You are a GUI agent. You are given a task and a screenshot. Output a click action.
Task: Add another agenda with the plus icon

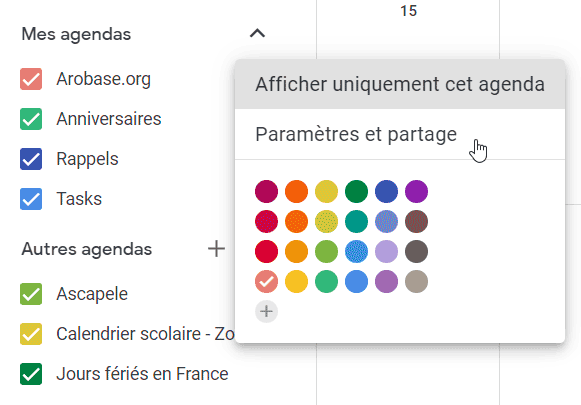pos(216,249)
